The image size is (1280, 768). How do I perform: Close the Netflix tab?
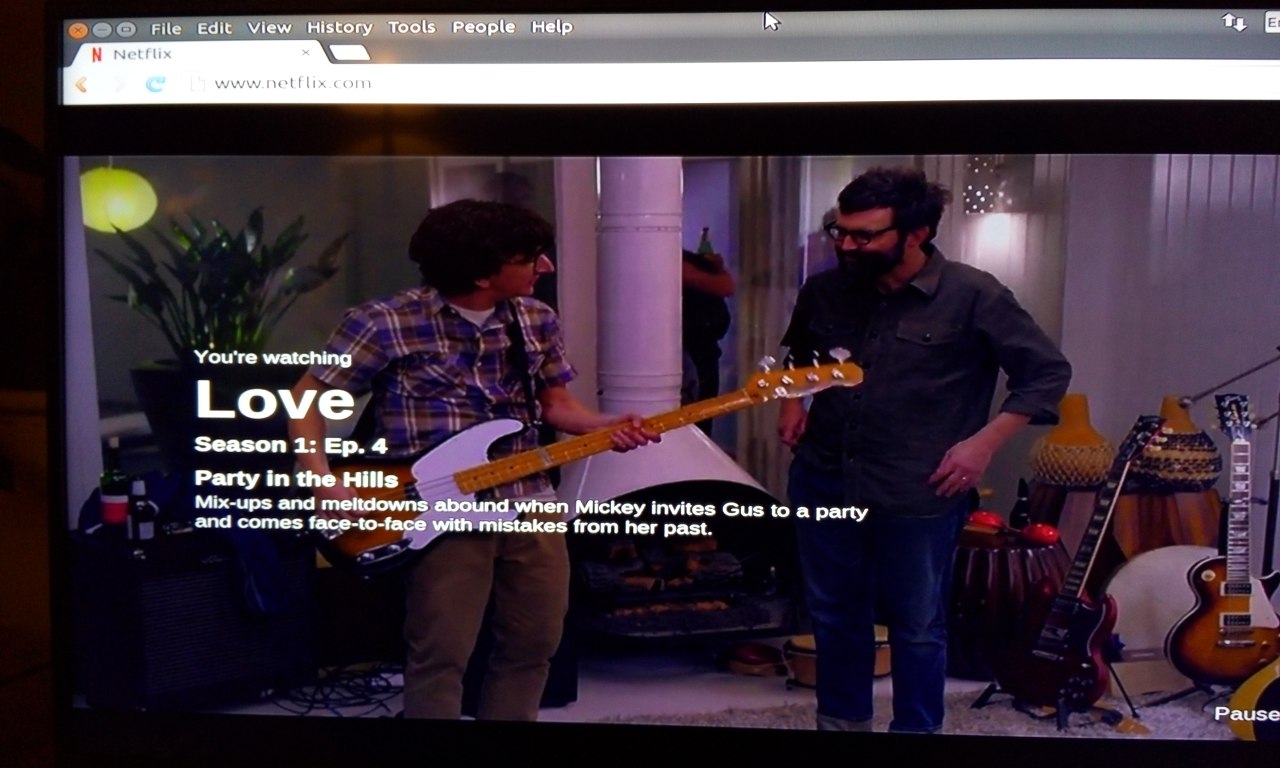click(x=305, y=52)
